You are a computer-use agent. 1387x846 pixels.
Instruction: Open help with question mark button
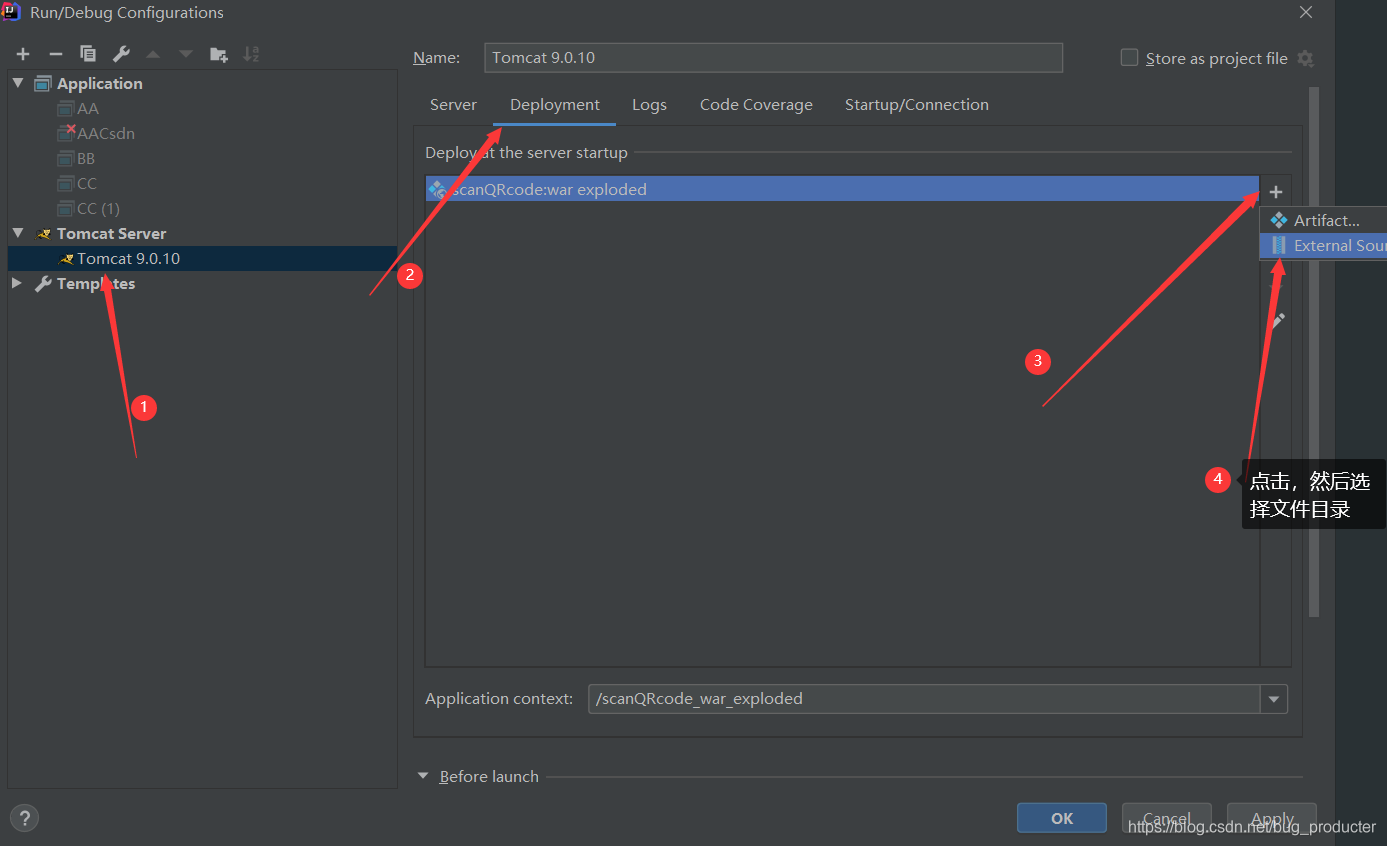[24, 817]
